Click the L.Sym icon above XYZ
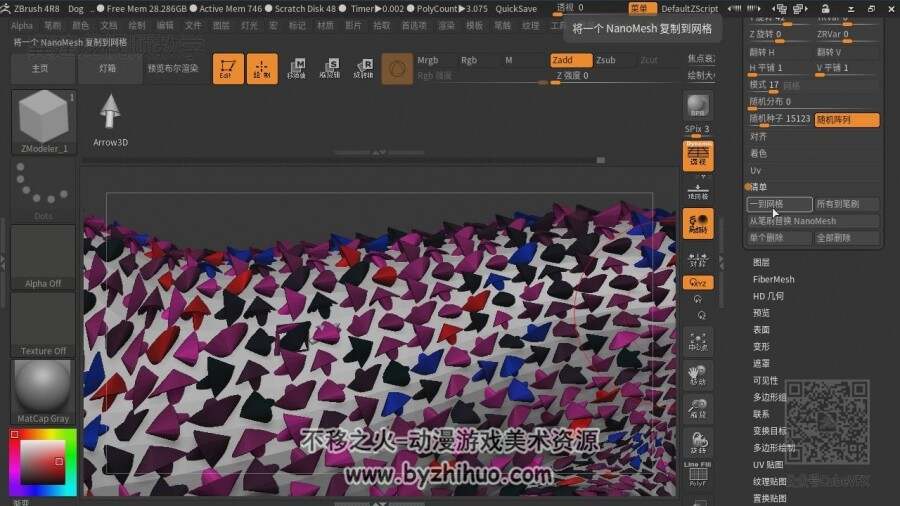The width and height of the screenshot is (900, 506). [x=698, y=260]
